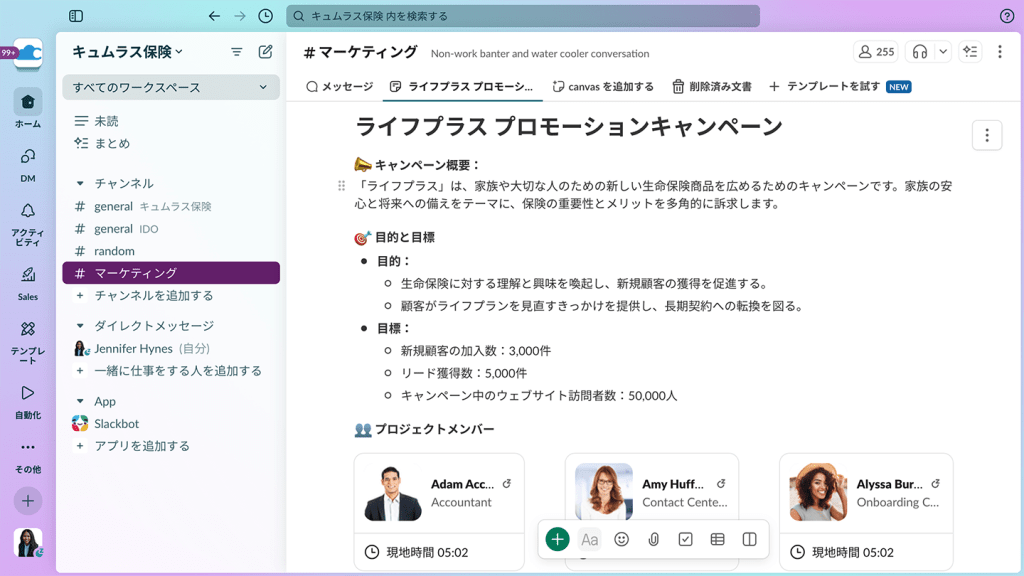Attach file with the paperclip icon
This screenshot has width=1024, height=576.
click(653, 539)
